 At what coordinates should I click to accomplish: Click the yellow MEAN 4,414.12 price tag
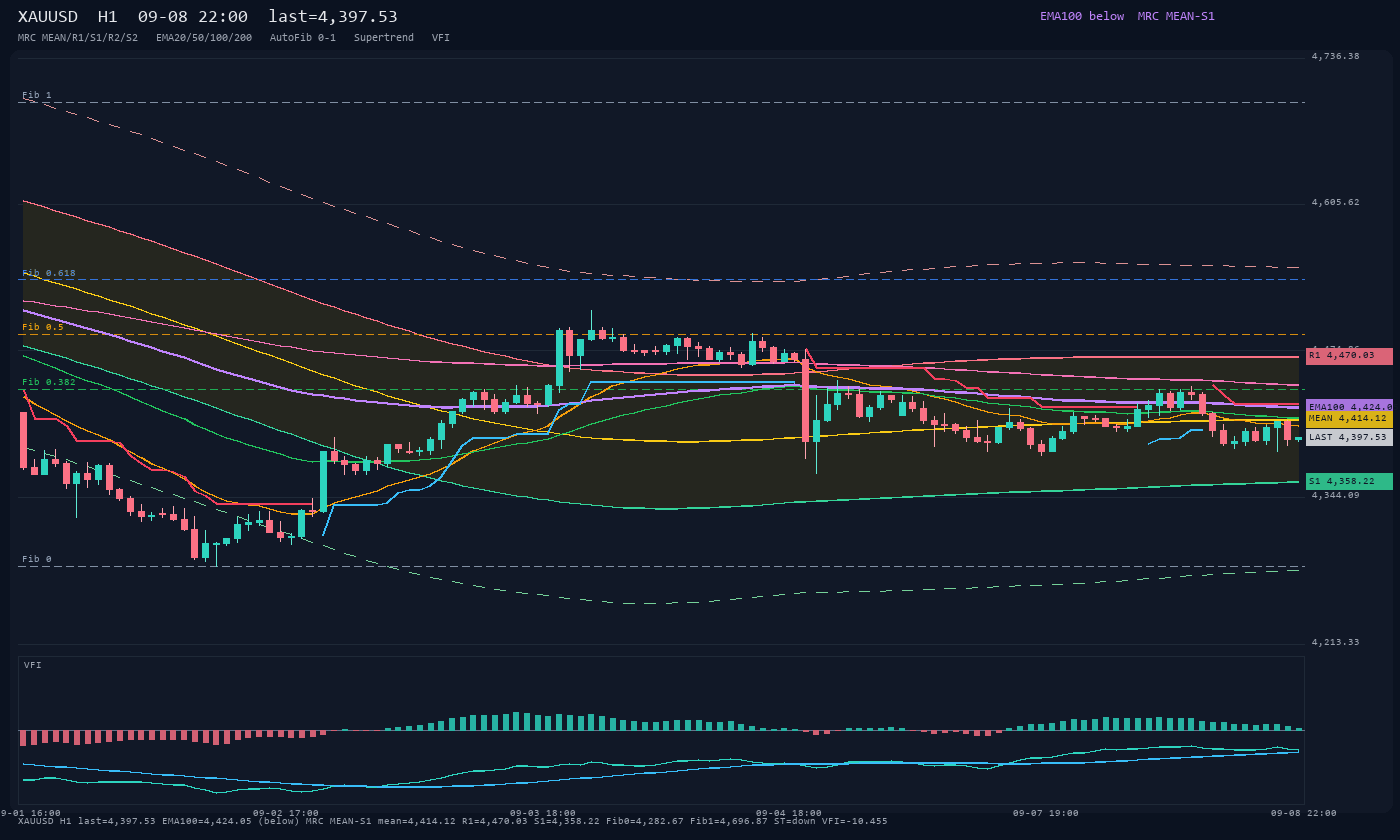point(1349,419)
